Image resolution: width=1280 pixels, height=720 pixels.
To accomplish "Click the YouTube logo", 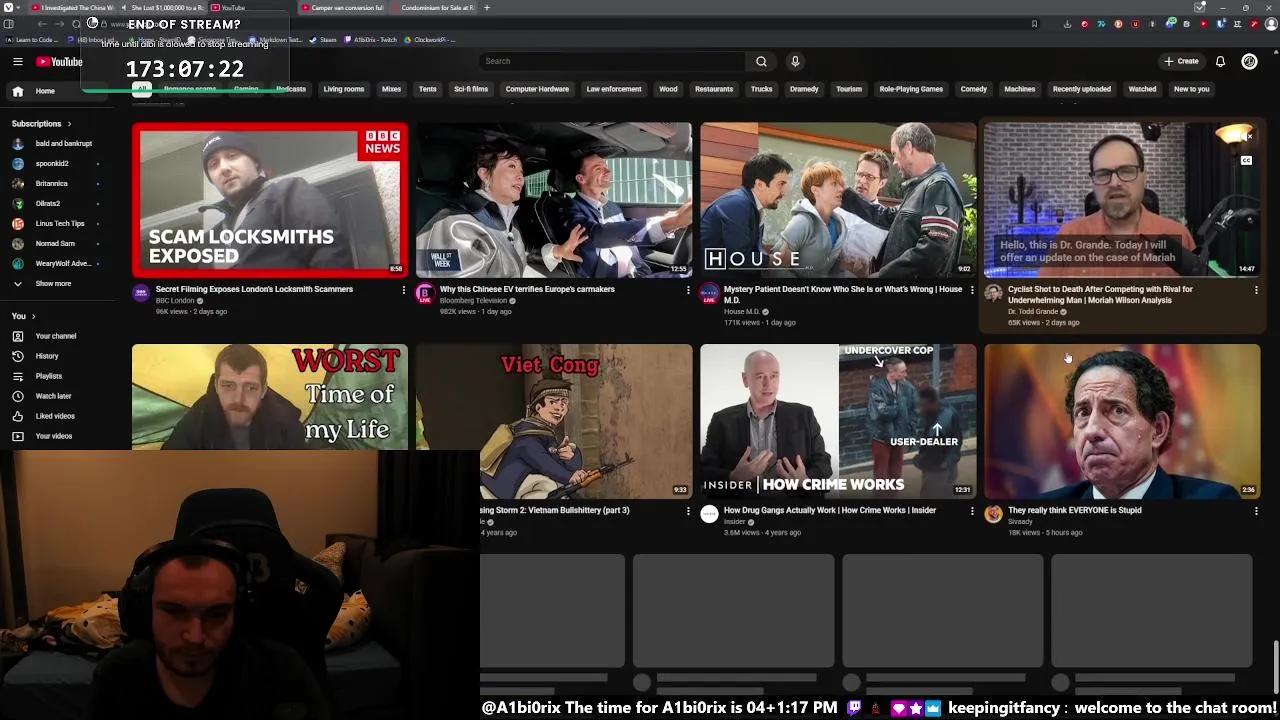I will (59, 61).
